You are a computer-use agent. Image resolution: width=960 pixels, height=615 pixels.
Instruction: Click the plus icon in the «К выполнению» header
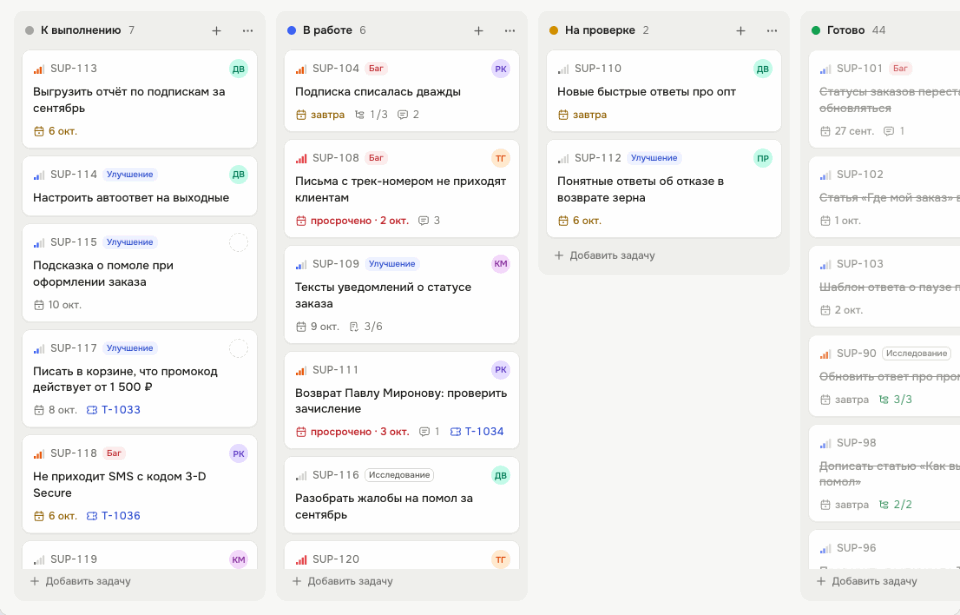point(216,31)
